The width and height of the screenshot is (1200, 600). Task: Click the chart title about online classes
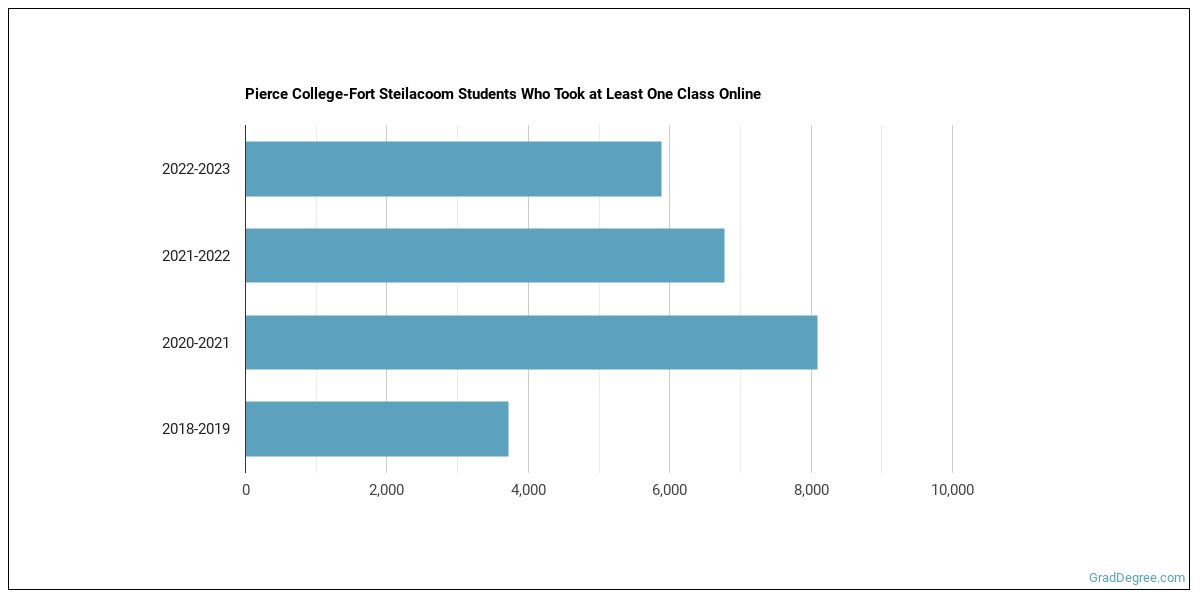click(x=502, y=94)
